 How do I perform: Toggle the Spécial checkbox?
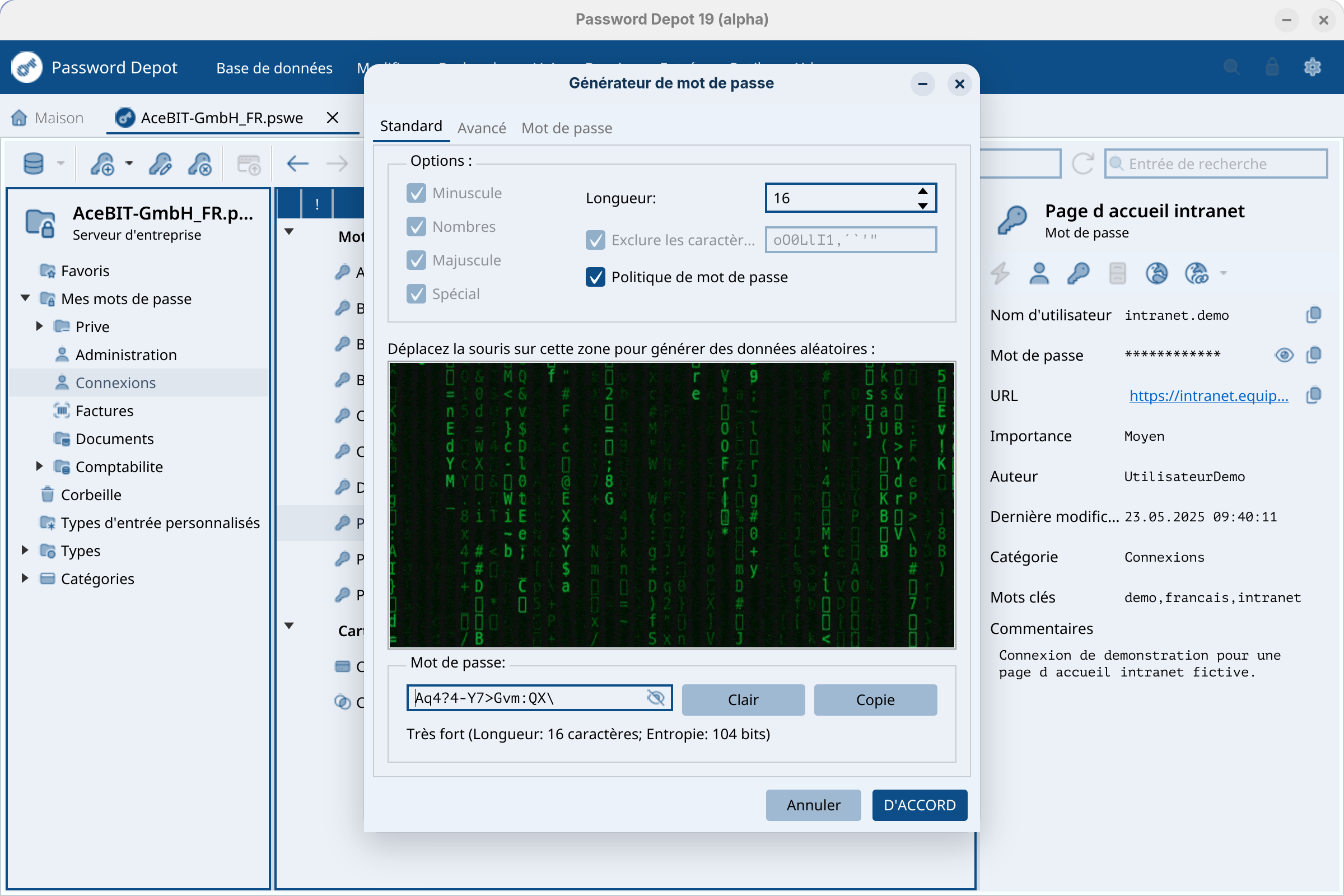point(417,295)
